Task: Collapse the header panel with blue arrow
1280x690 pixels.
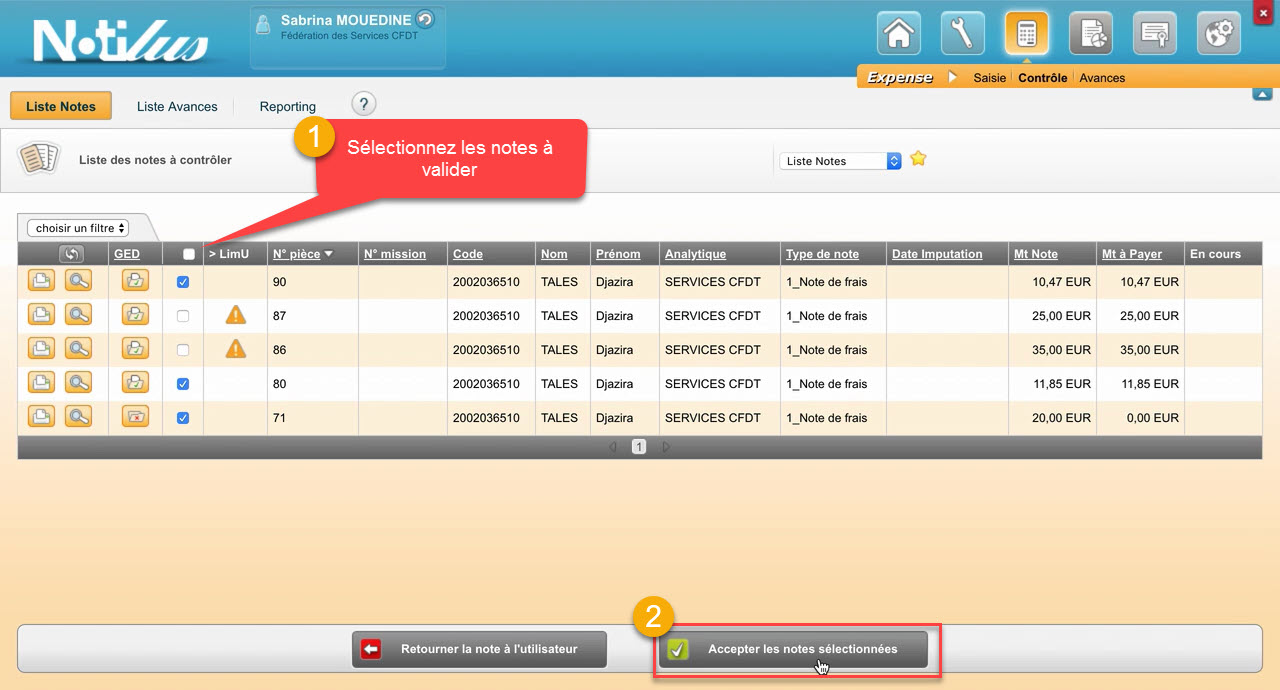Action: click(x=1262, y=95)
